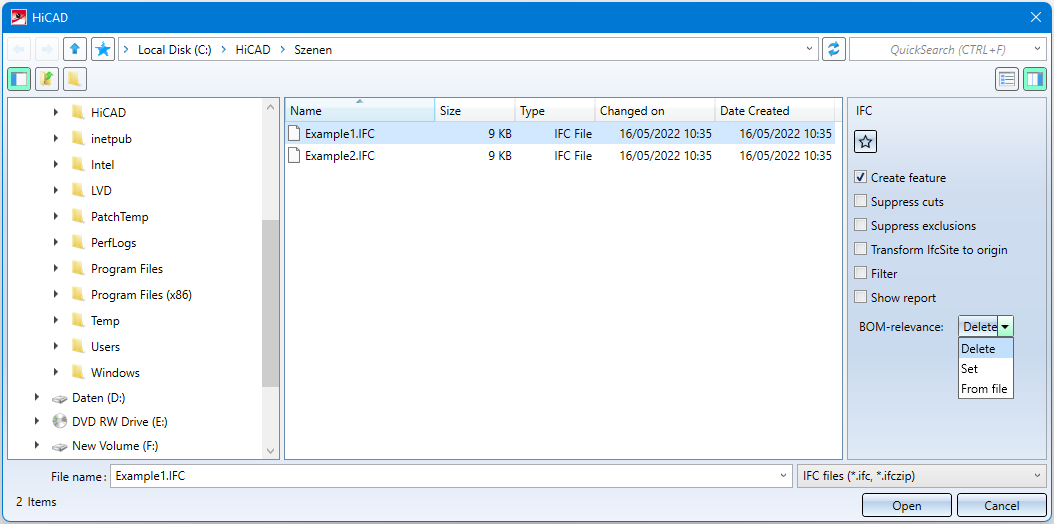Image resolution: width=1054 pixels, height=524 pixels.
Task: Click the New Volume (F:) drive icon
Action: tap(60, 446)
